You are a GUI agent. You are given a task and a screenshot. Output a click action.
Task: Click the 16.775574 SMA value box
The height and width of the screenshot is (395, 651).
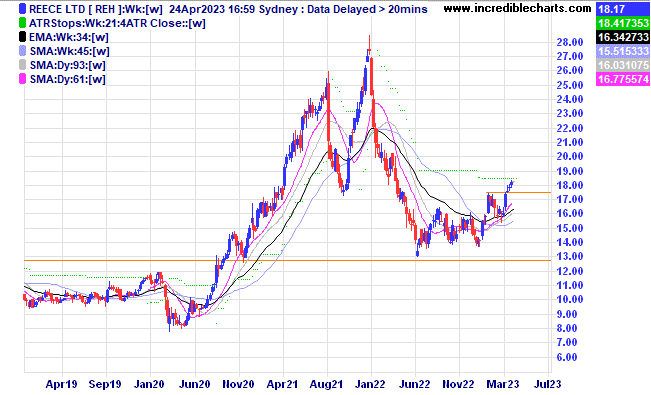pyautogui.click(x=622, y=79)
